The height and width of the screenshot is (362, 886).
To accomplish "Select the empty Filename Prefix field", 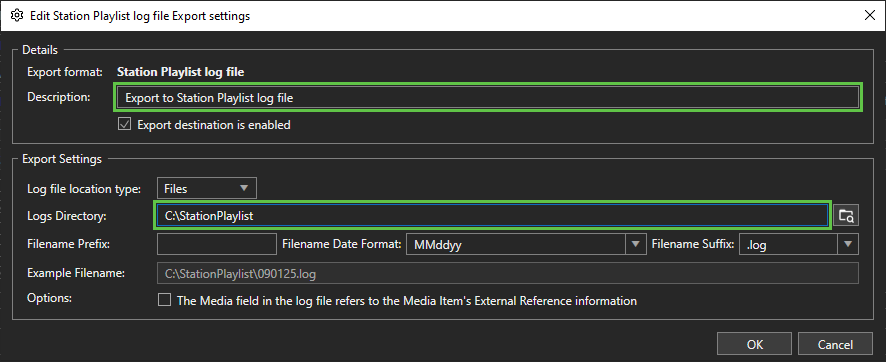I will [217, 245].
